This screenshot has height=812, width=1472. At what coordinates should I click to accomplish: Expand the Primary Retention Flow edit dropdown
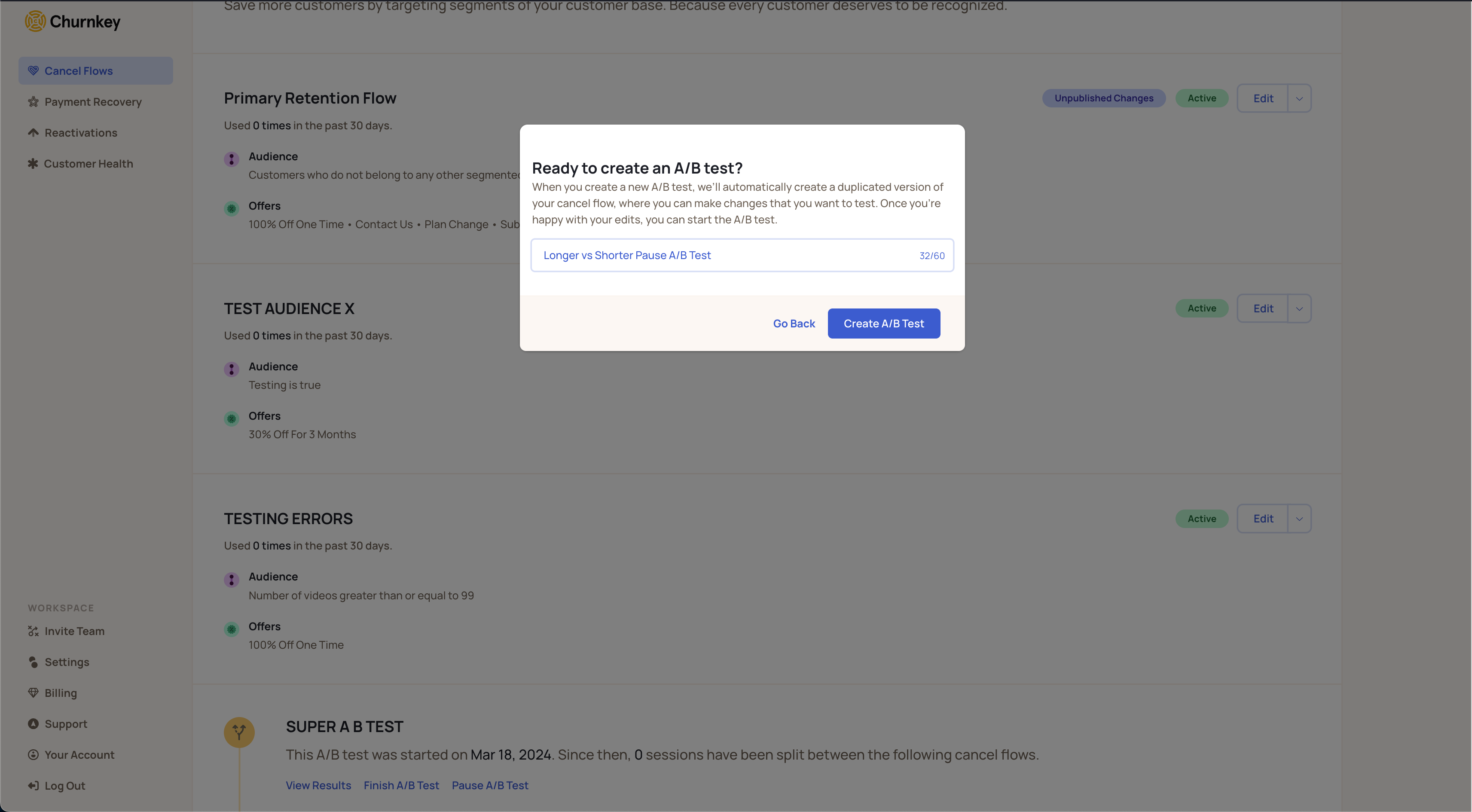[1299, 98]
